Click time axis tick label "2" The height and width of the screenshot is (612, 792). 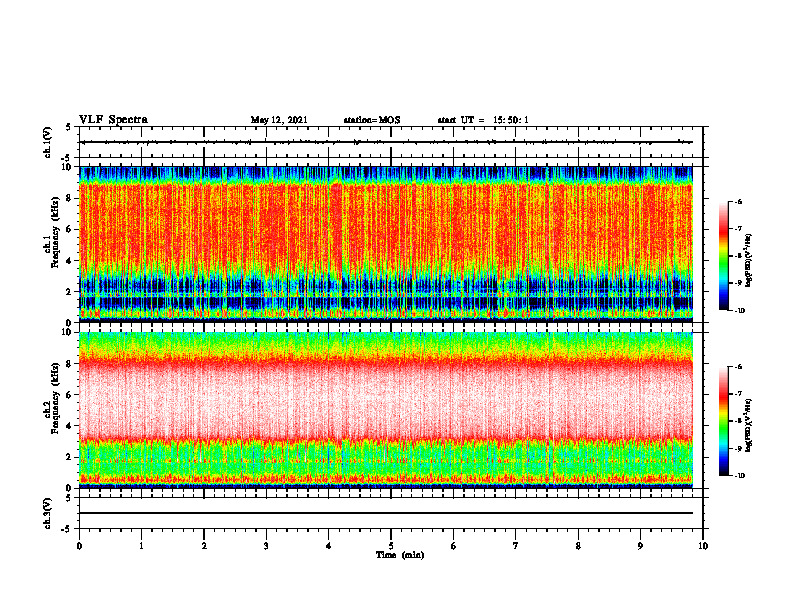tap(204, 546)
